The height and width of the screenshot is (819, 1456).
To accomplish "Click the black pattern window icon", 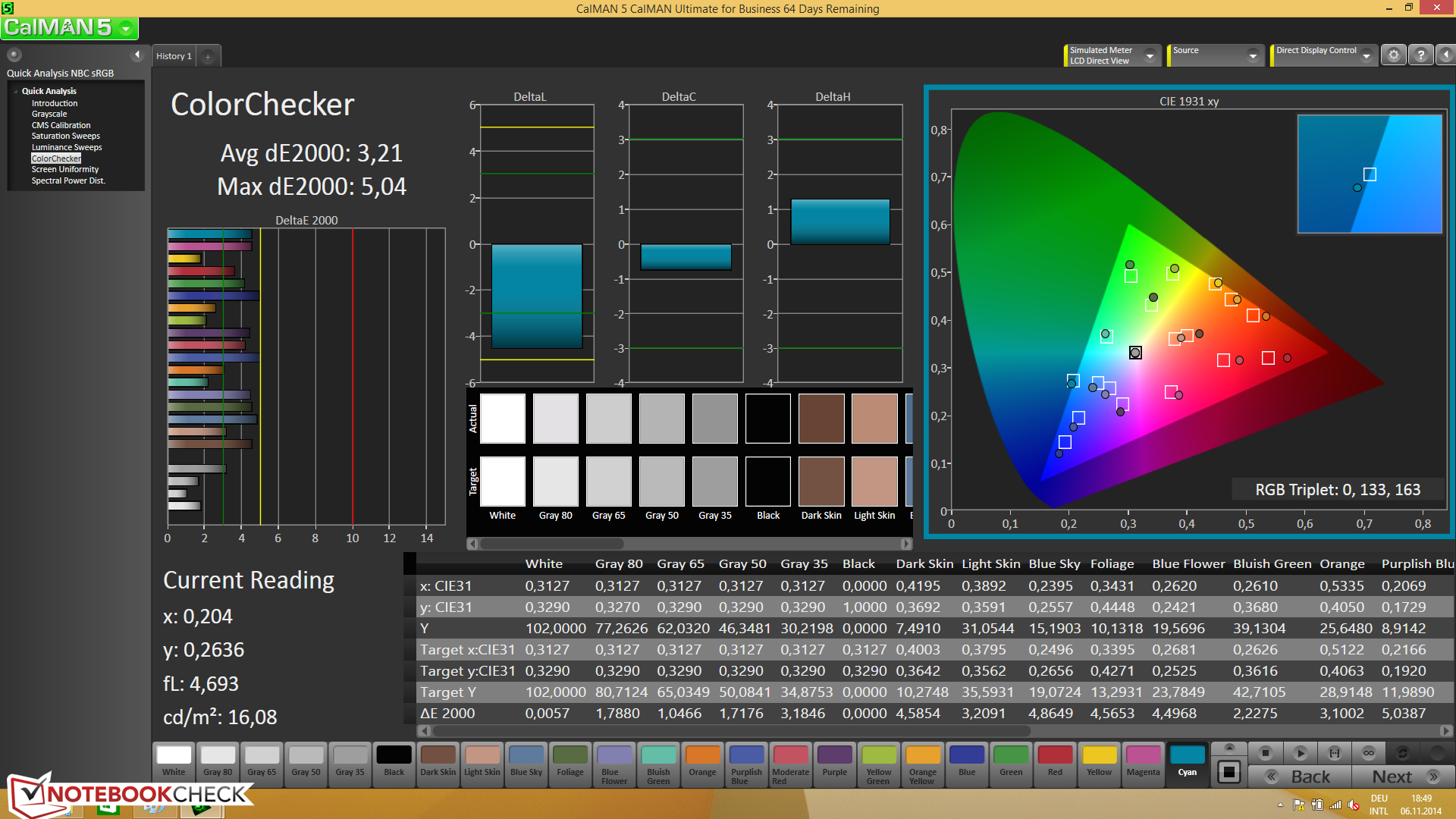I will point(1229,773).
